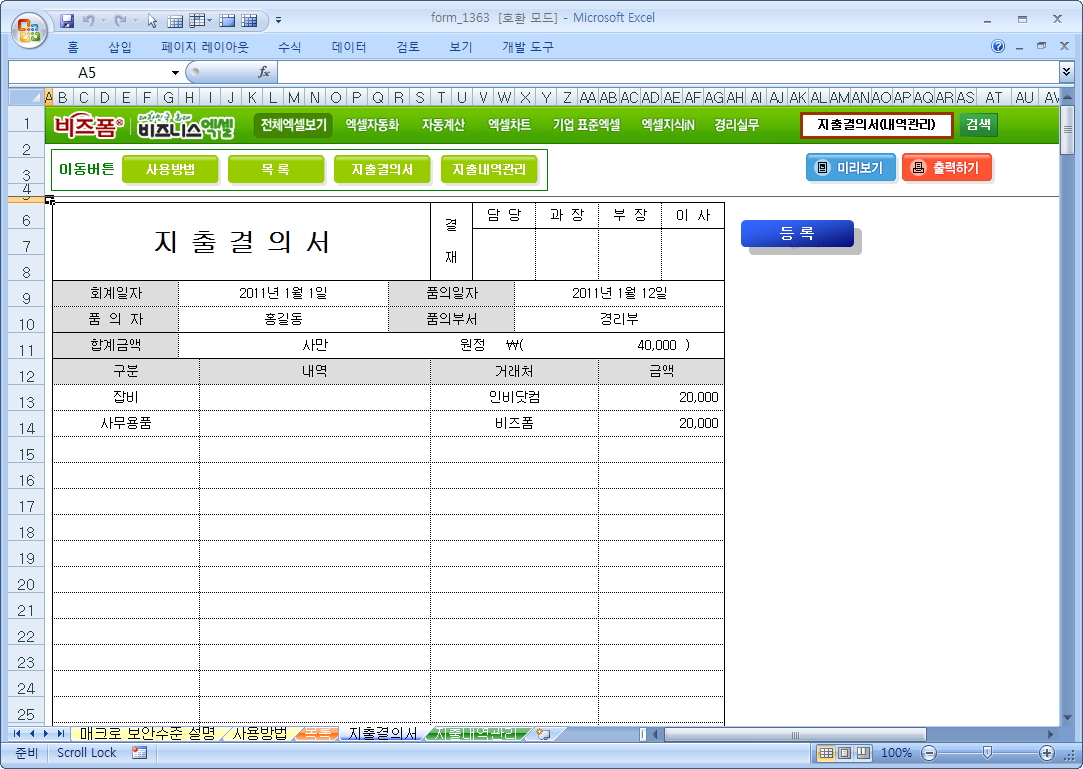
Task: Click the Office button logo
Action: pos(30,29)
